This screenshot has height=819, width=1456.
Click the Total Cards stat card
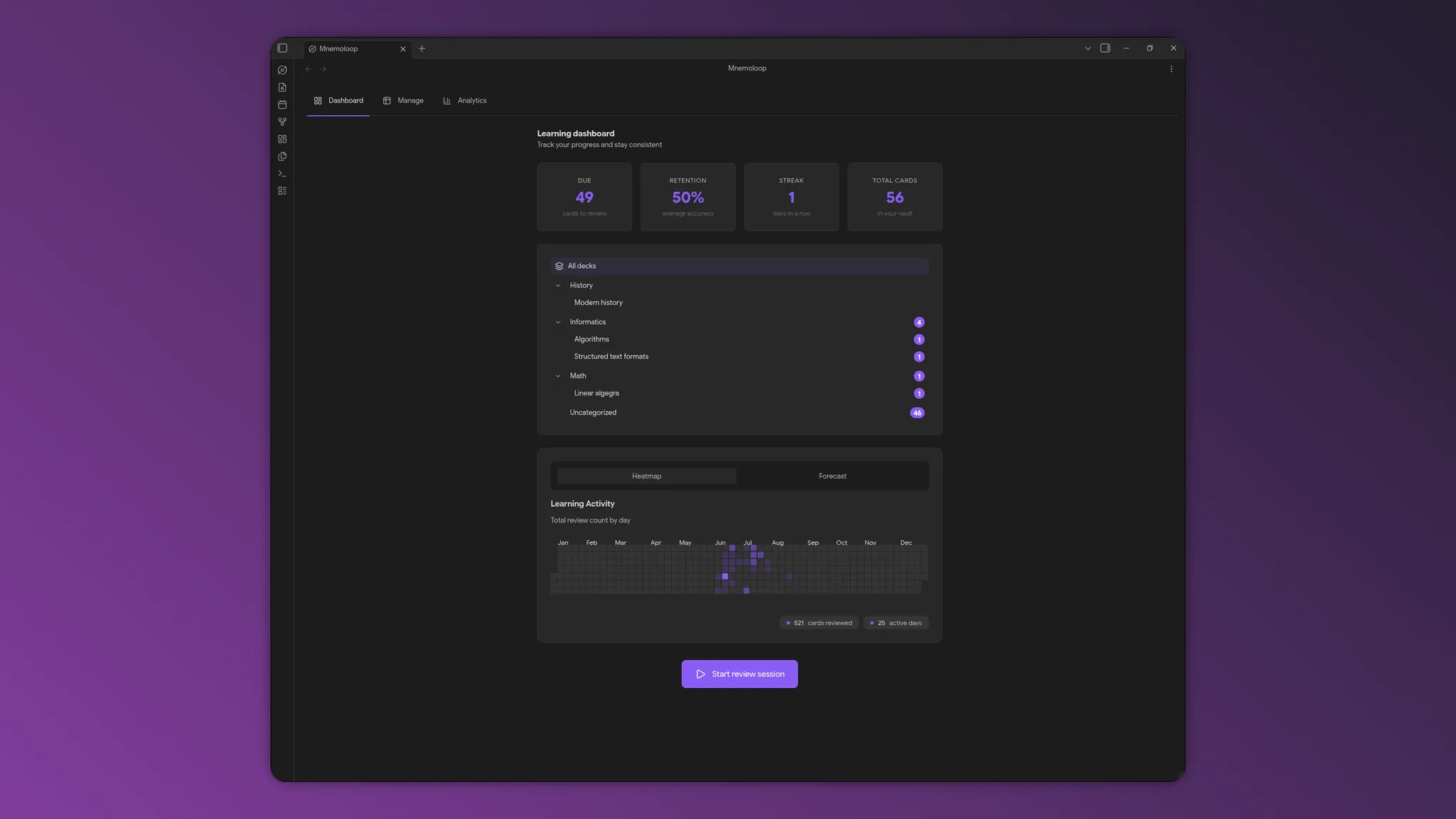coord(895,197)
